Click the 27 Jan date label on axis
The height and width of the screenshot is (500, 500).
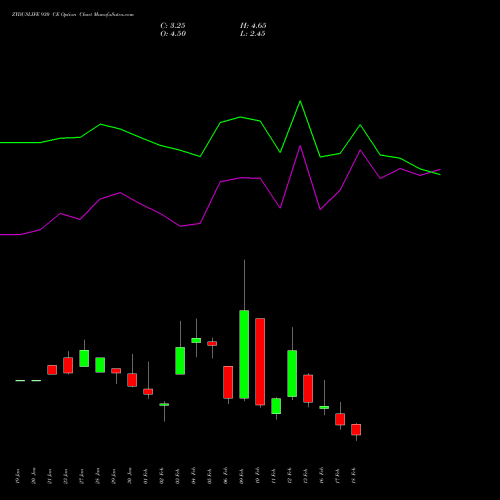82,476
